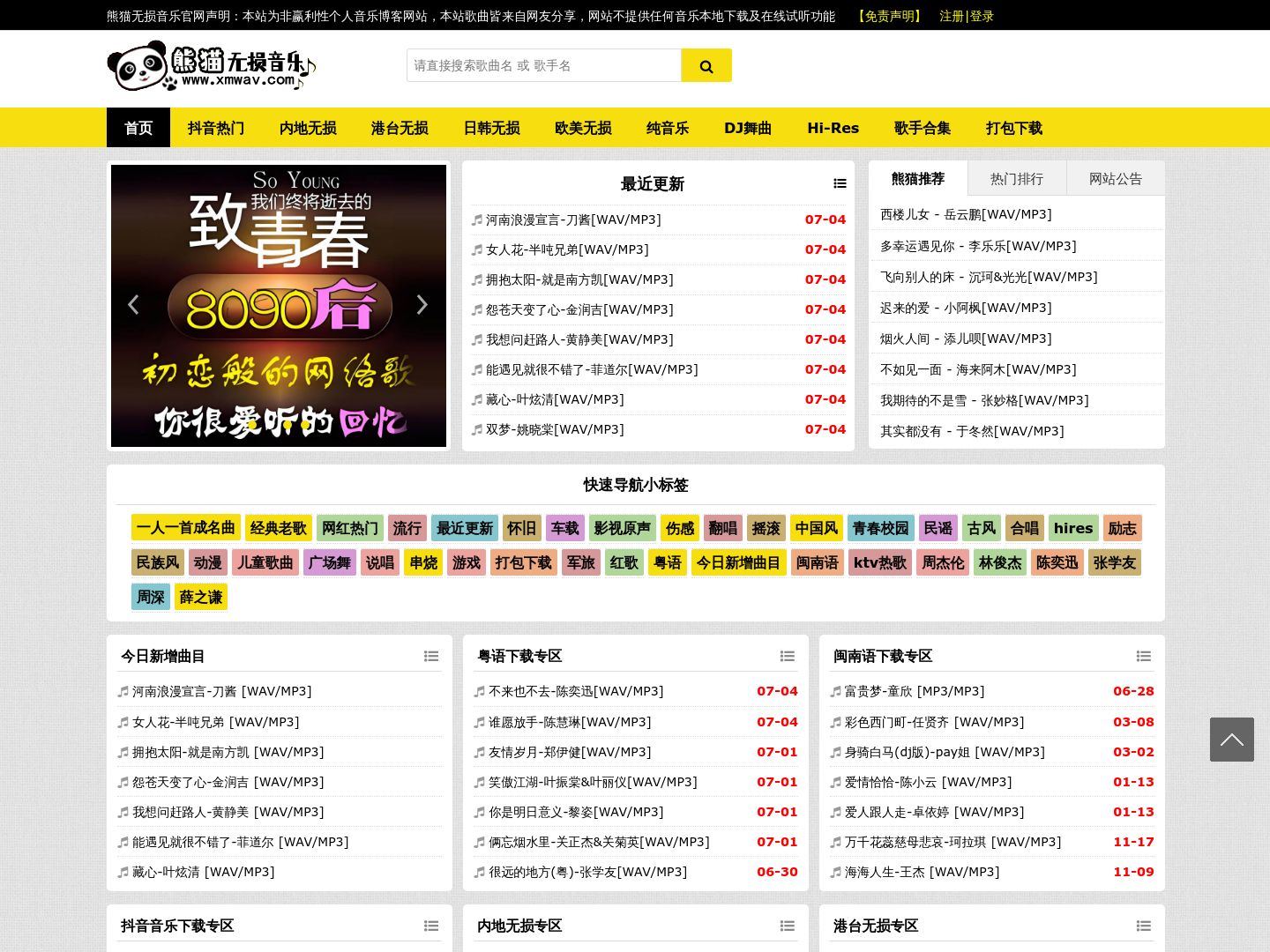The height and width of the screenshot is (952, 1270).
Task: Open 西楼儿女 - 岳云鹏 recommendation
Action: [966, 214]
